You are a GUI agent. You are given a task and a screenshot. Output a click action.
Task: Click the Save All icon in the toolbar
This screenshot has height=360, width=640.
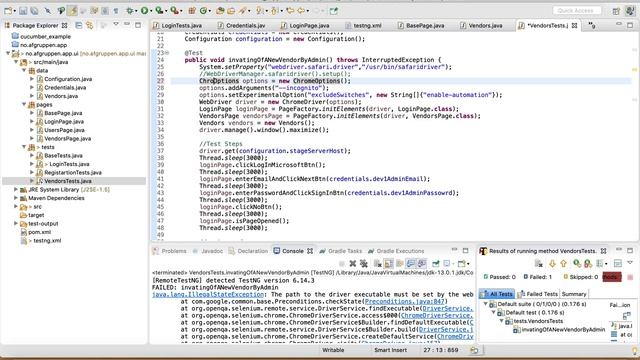(34, 11)
